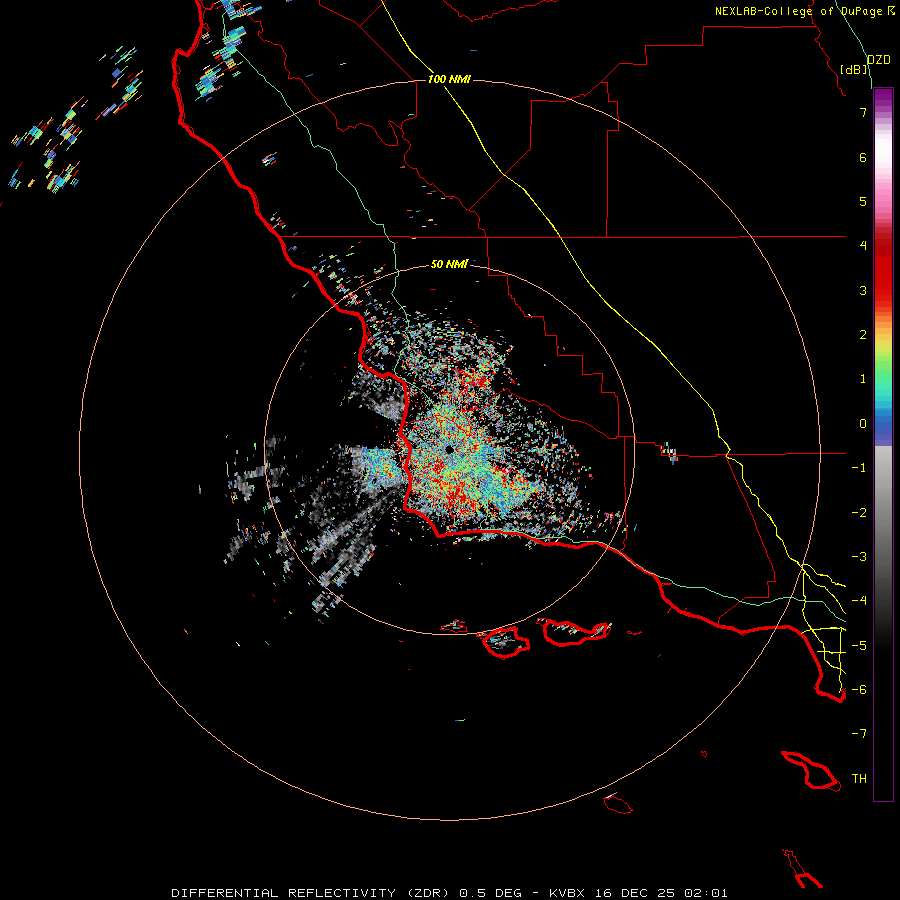Click the "-2" value on the color scale
The height and width of the screenshot is (900, 900).
pos(859,513)
